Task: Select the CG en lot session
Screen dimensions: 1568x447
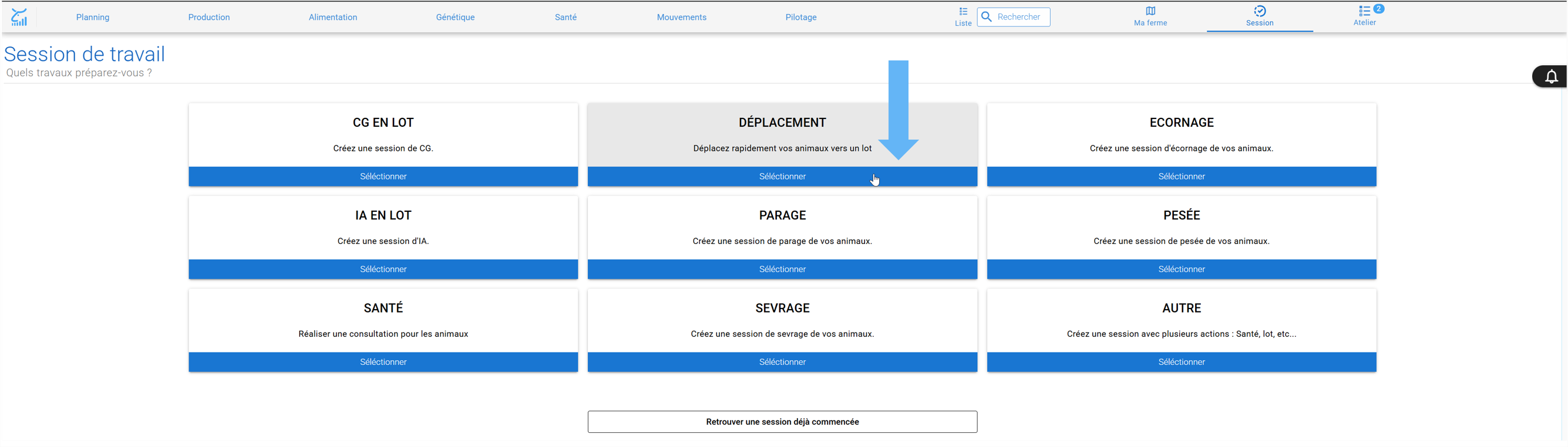Action: pyautogui.click(x=383, y=177)
